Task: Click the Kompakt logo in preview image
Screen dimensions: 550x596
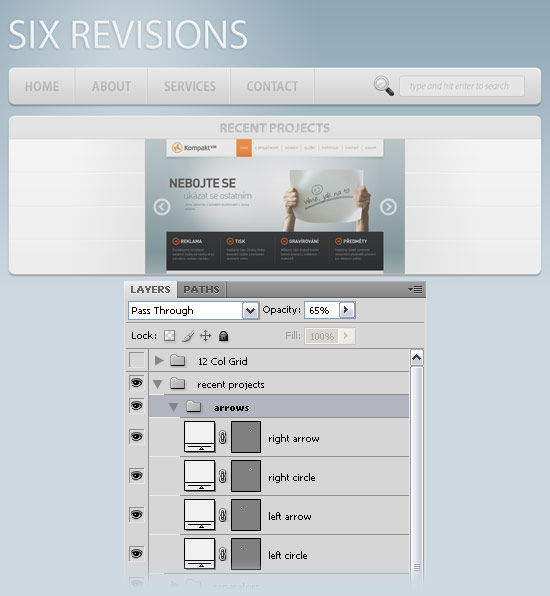Action: click(194, 147)
